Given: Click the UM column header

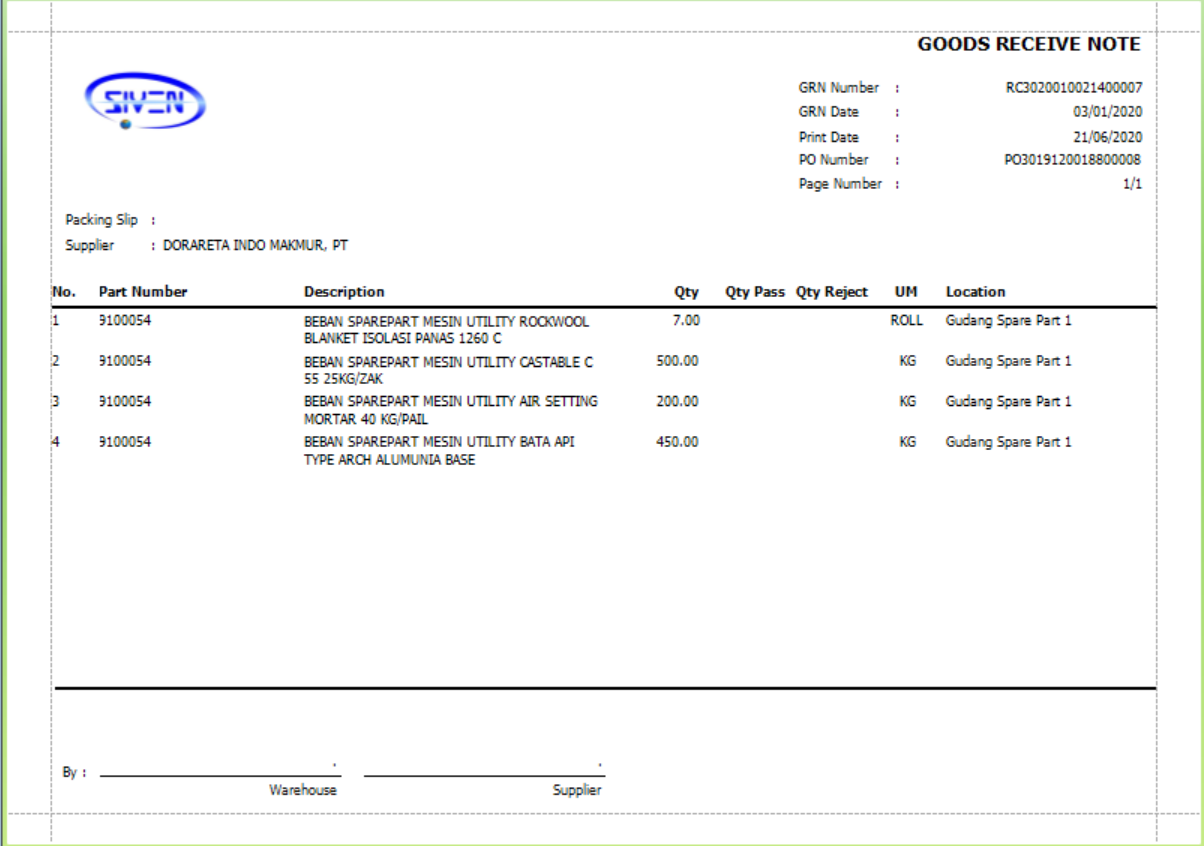Looking at the screenshot, I should click(x=906, y=292).
